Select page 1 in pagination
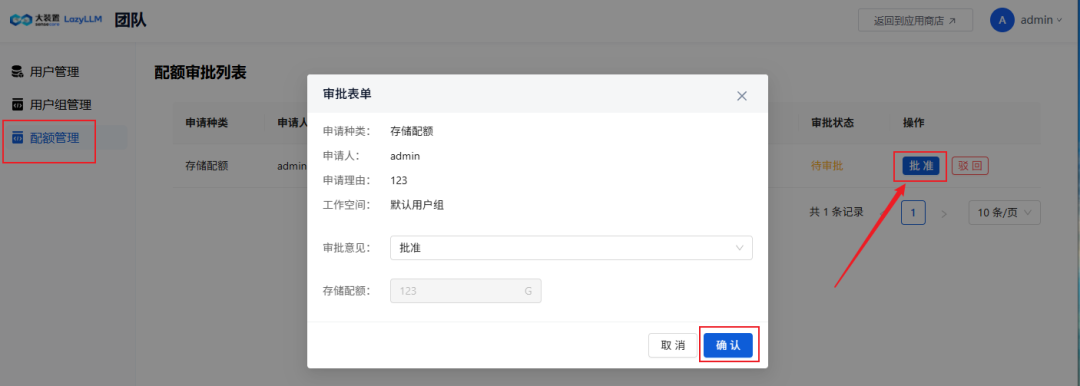1080x386 pixels. pyautogui.click(x=913, y=213)
